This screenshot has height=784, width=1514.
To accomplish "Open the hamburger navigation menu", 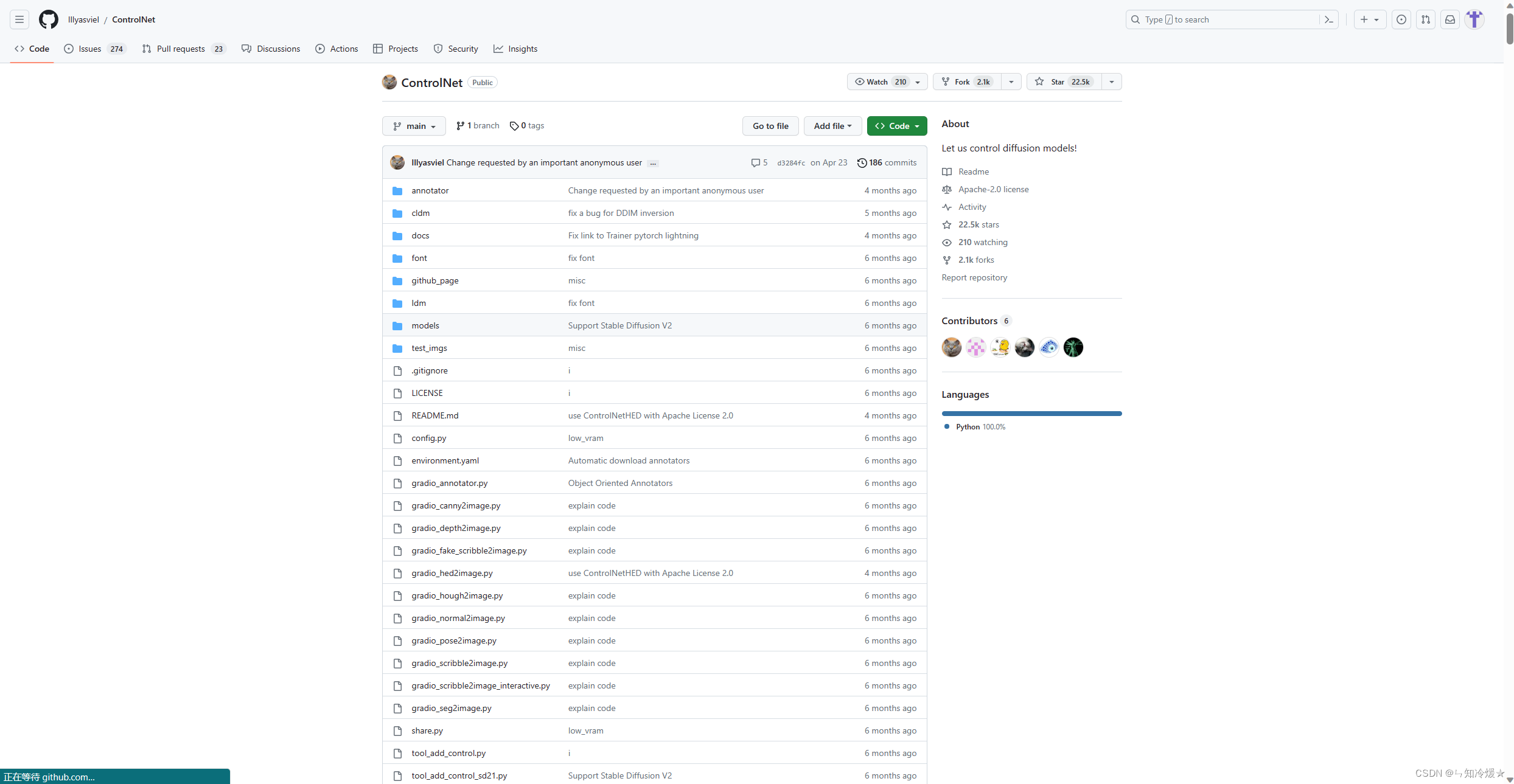I will point(19,19).
